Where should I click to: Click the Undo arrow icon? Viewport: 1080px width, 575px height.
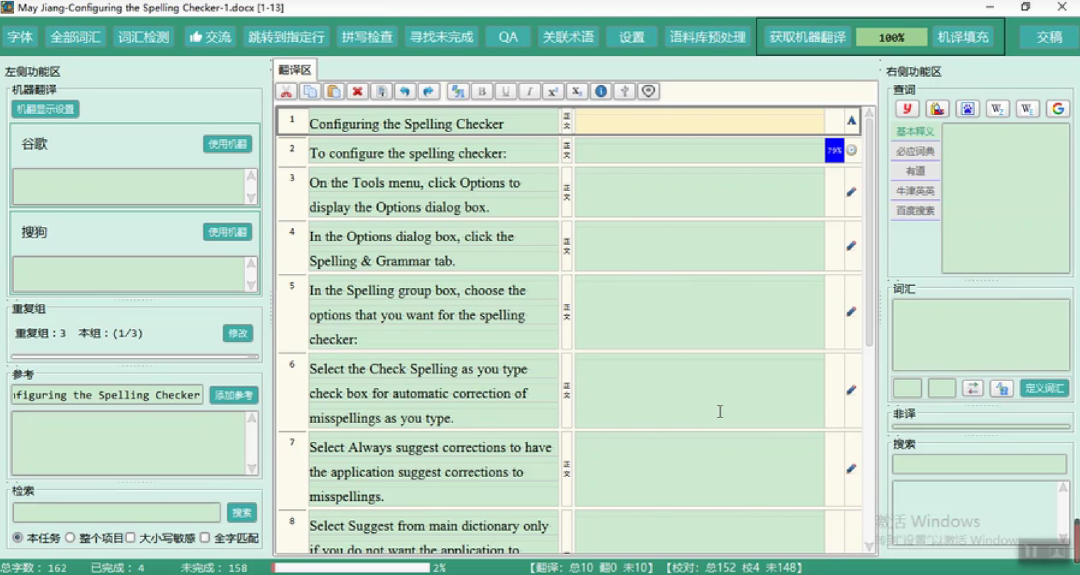[405, 92]
